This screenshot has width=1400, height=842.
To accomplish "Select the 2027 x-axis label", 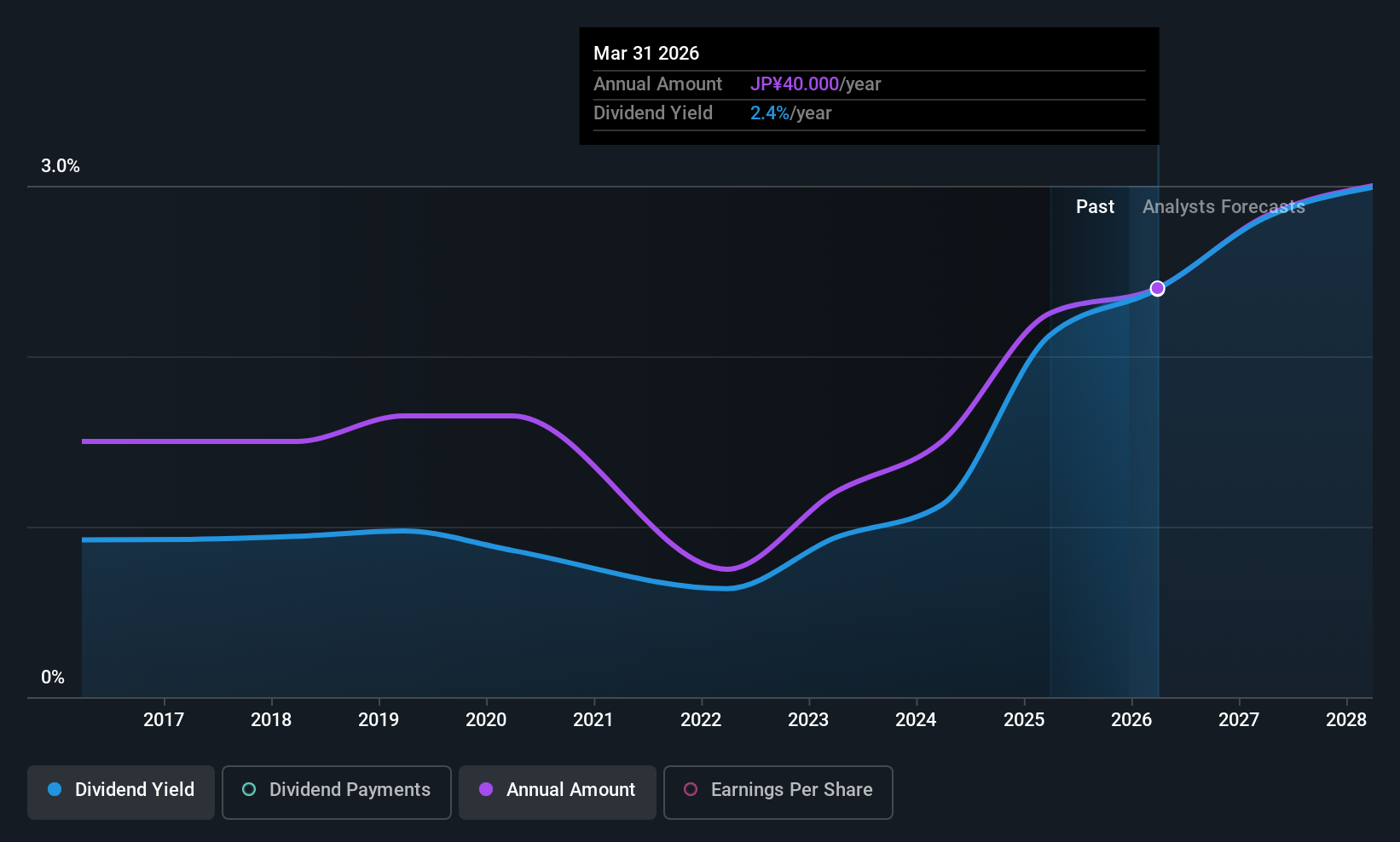I will (x=1239, y=720).
